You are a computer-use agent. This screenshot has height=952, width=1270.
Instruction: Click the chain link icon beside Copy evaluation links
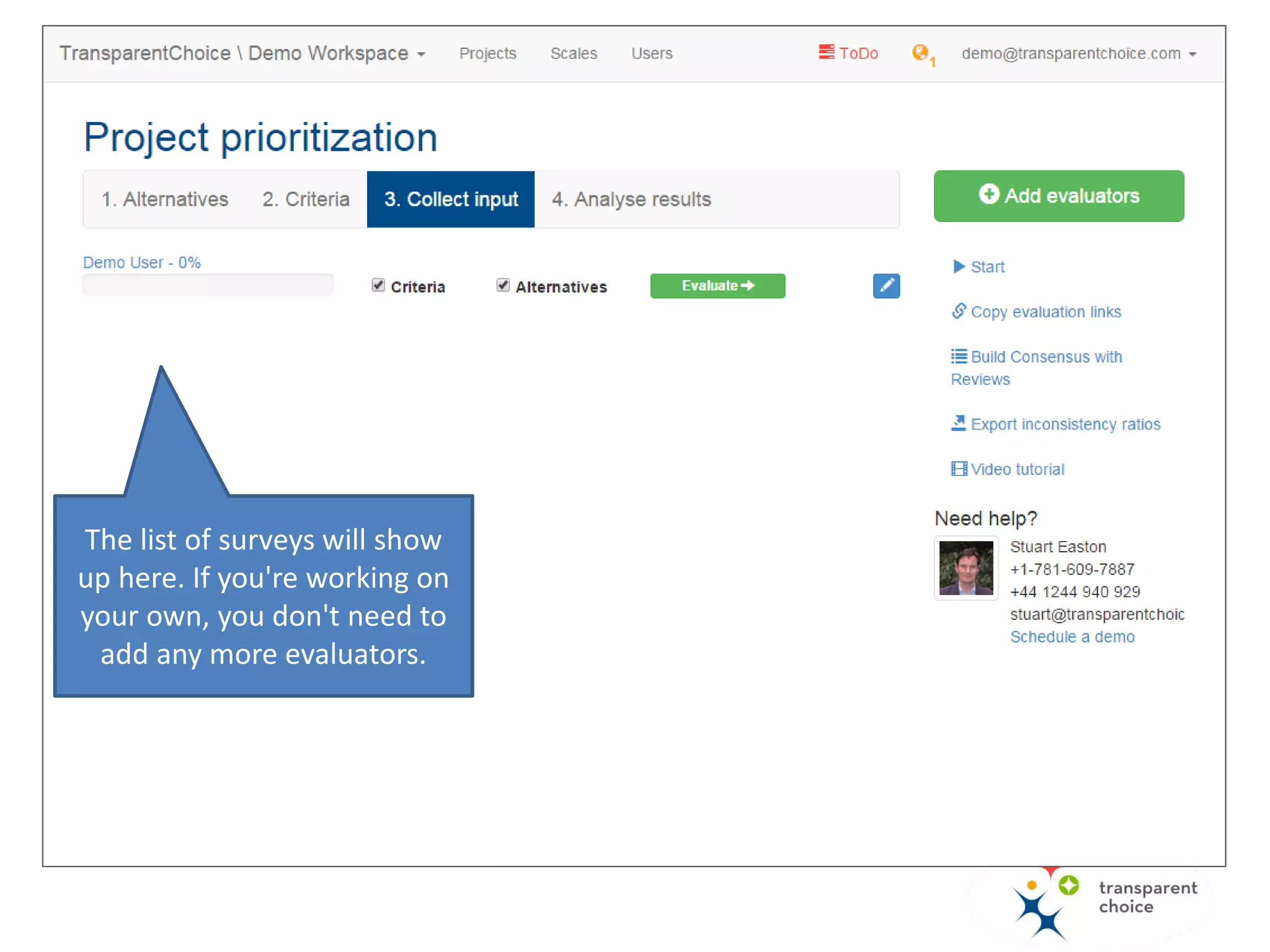coord(959,311)
